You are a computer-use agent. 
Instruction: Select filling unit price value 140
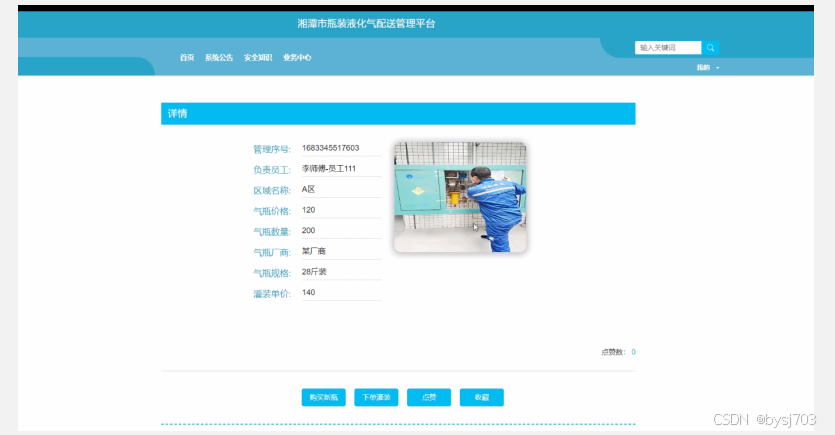click(x=308, y=292)
